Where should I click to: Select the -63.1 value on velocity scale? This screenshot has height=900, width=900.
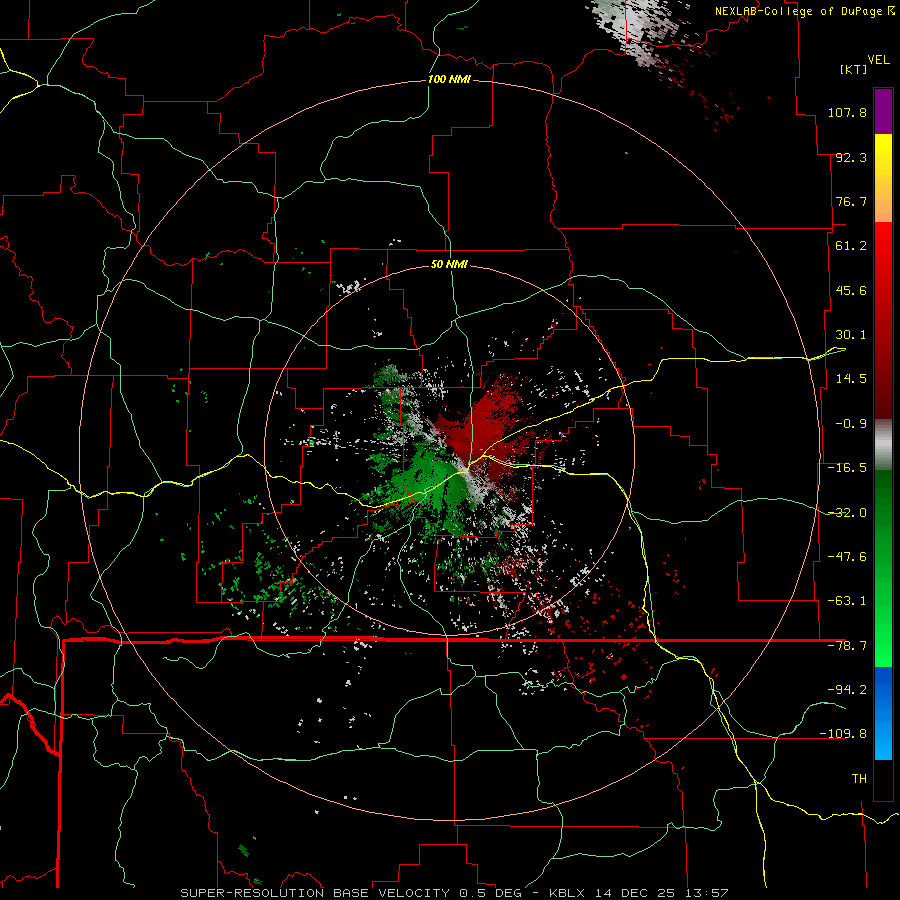[847, 601]
